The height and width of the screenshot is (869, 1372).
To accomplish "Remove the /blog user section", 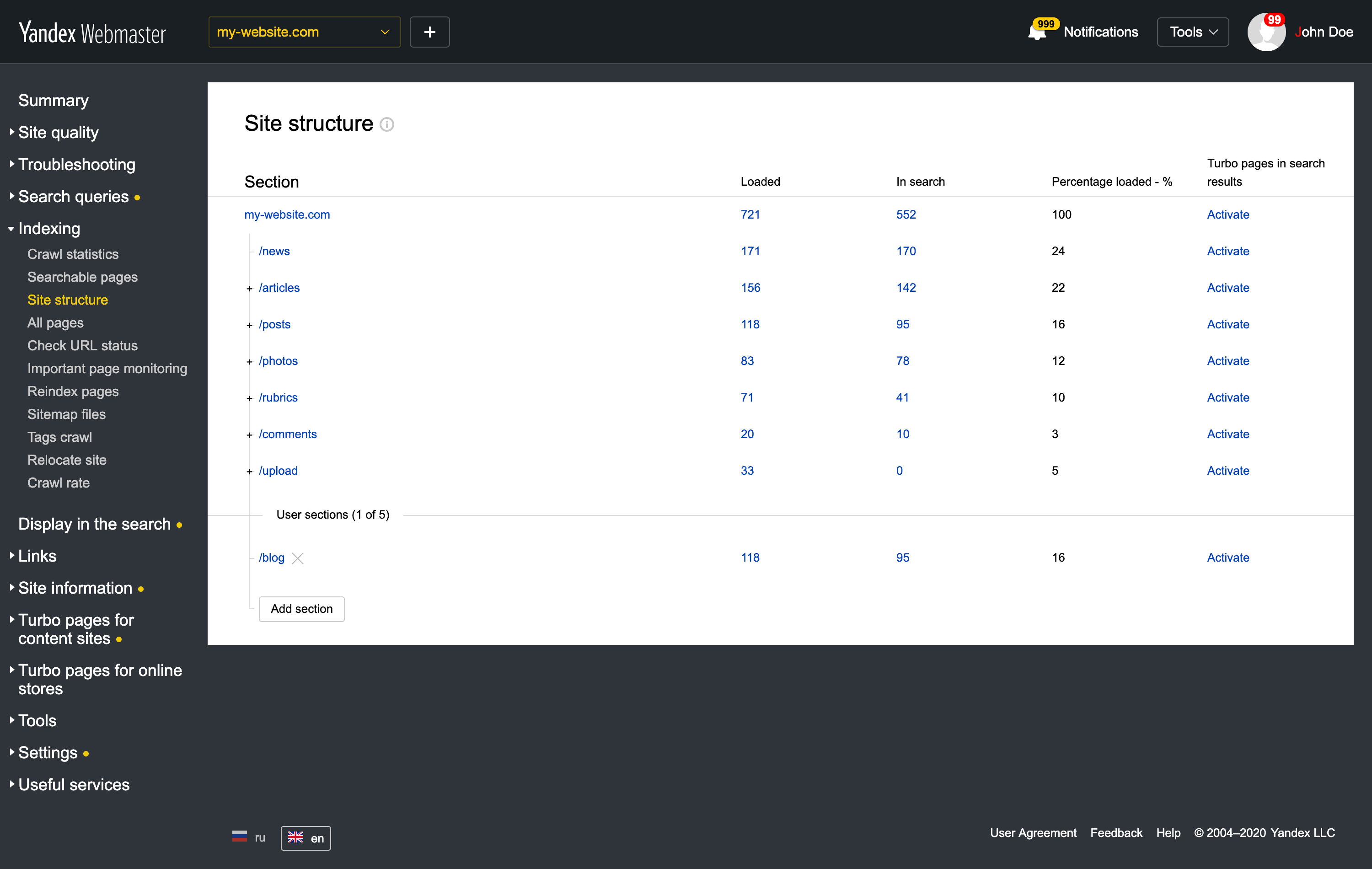I will pyautogui.click(x=298, y=558).
